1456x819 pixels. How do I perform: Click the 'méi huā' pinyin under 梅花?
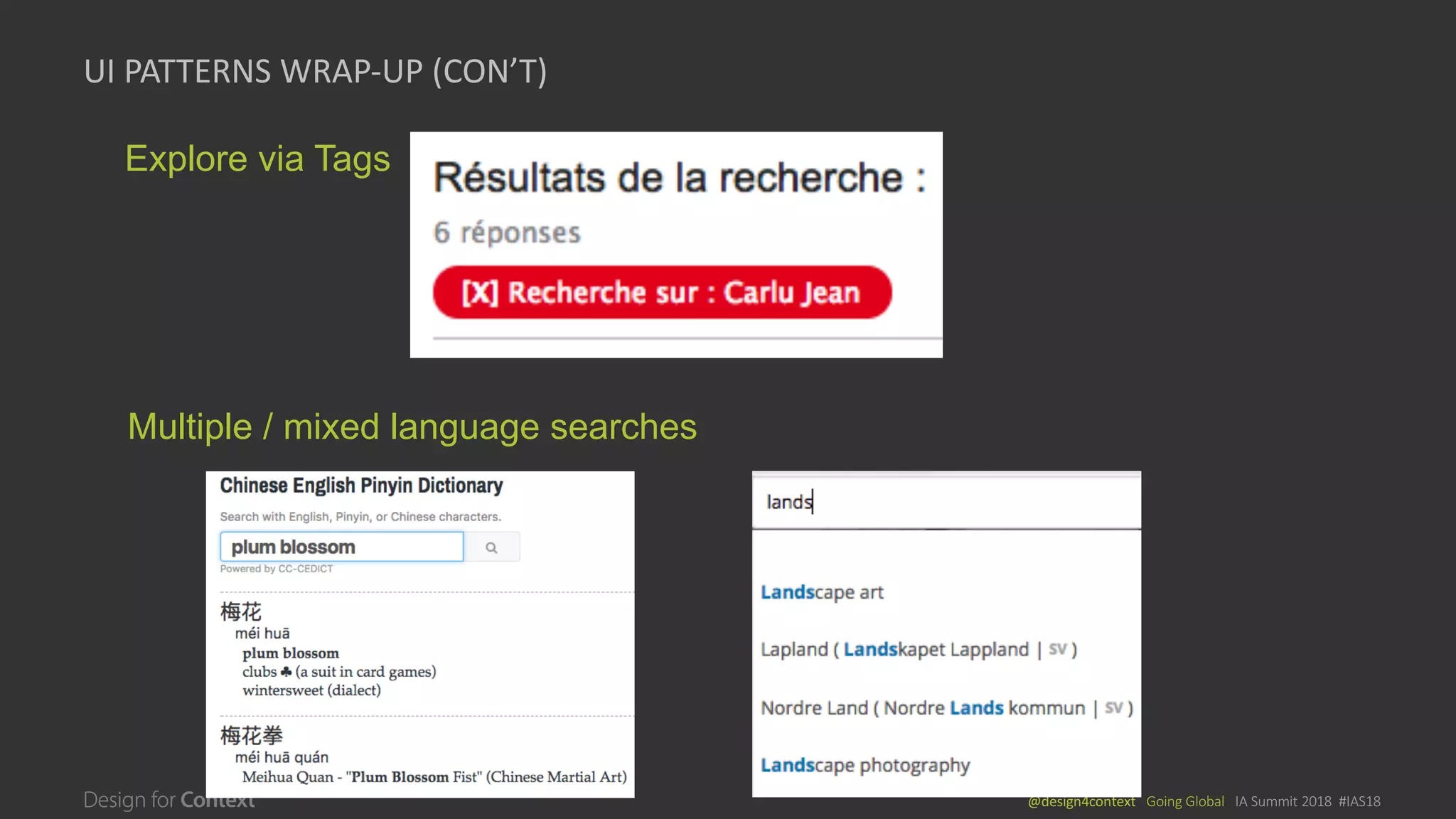tap(262, 633)
